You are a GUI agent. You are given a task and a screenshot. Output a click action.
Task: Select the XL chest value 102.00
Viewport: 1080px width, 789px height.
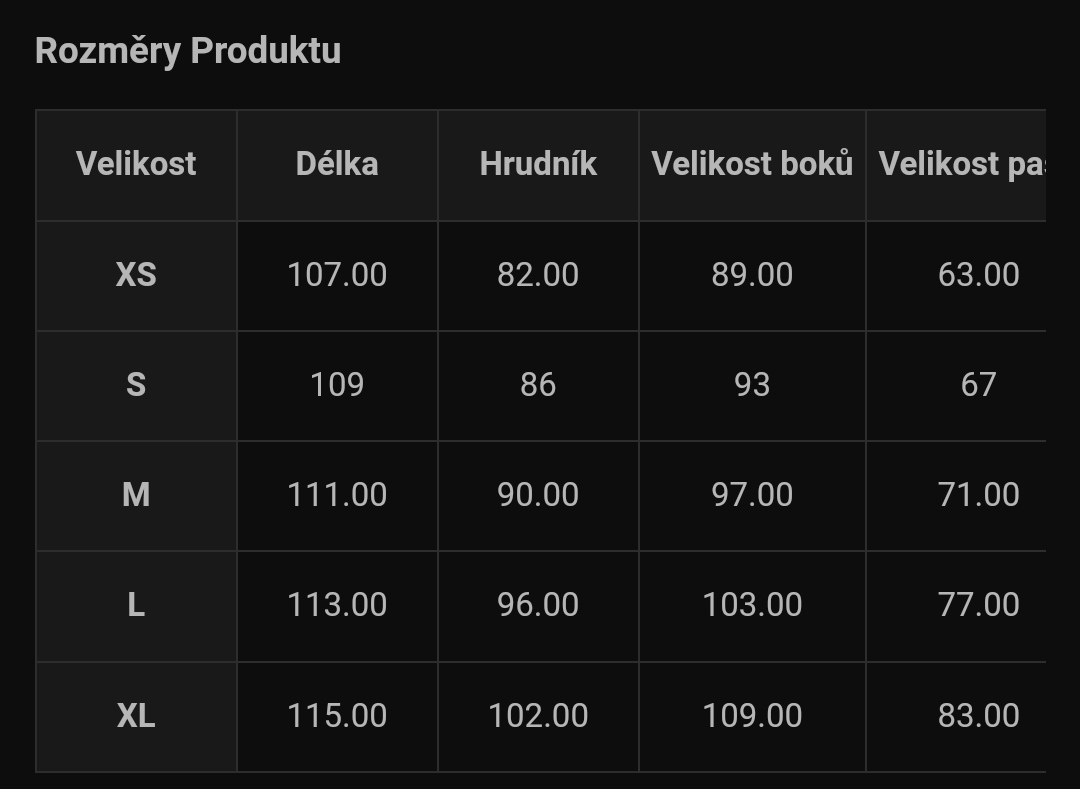pos(538,716)
